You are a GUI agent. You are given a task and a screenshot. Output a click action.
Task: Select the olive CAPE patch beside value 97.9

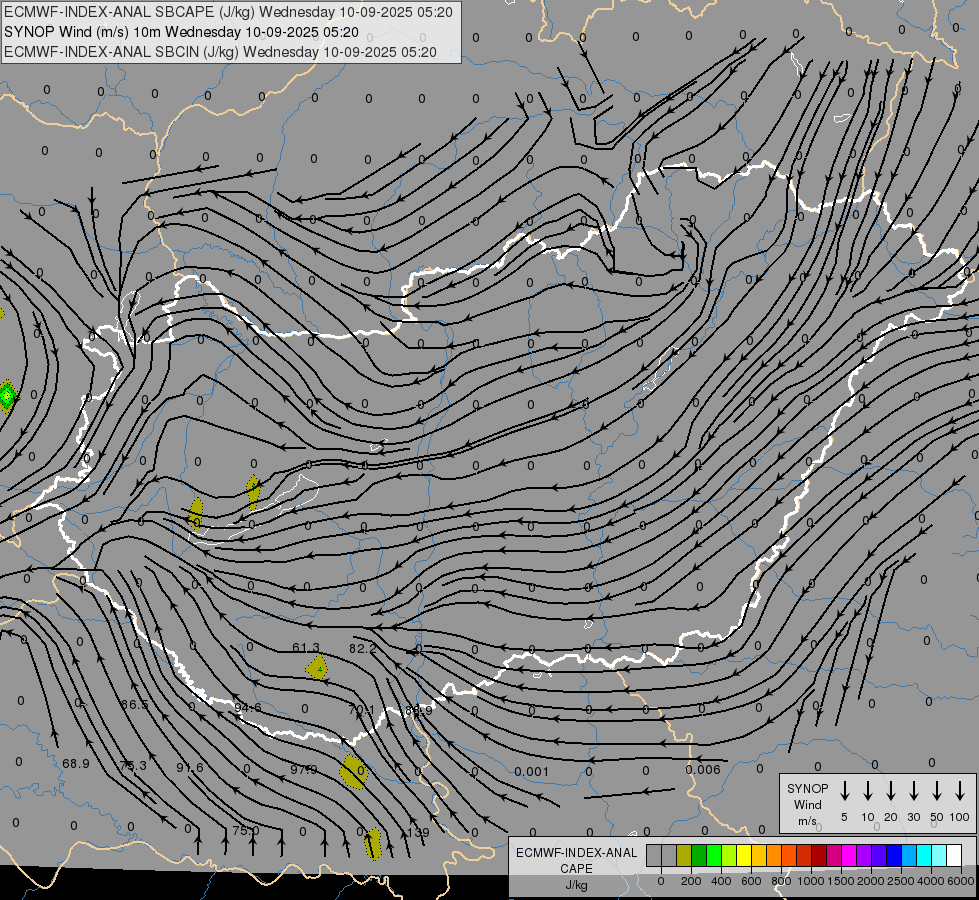(354, 772)
